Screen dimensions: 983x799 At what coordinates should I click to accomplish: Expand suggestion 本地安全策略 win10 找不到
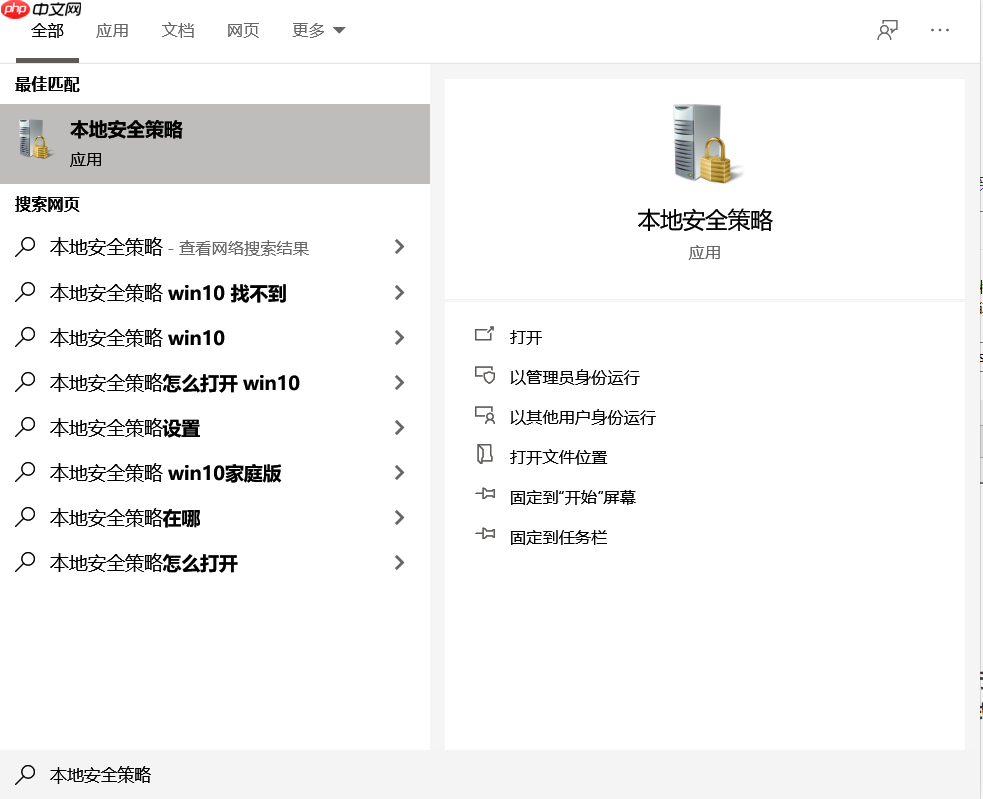click(399, 292)
